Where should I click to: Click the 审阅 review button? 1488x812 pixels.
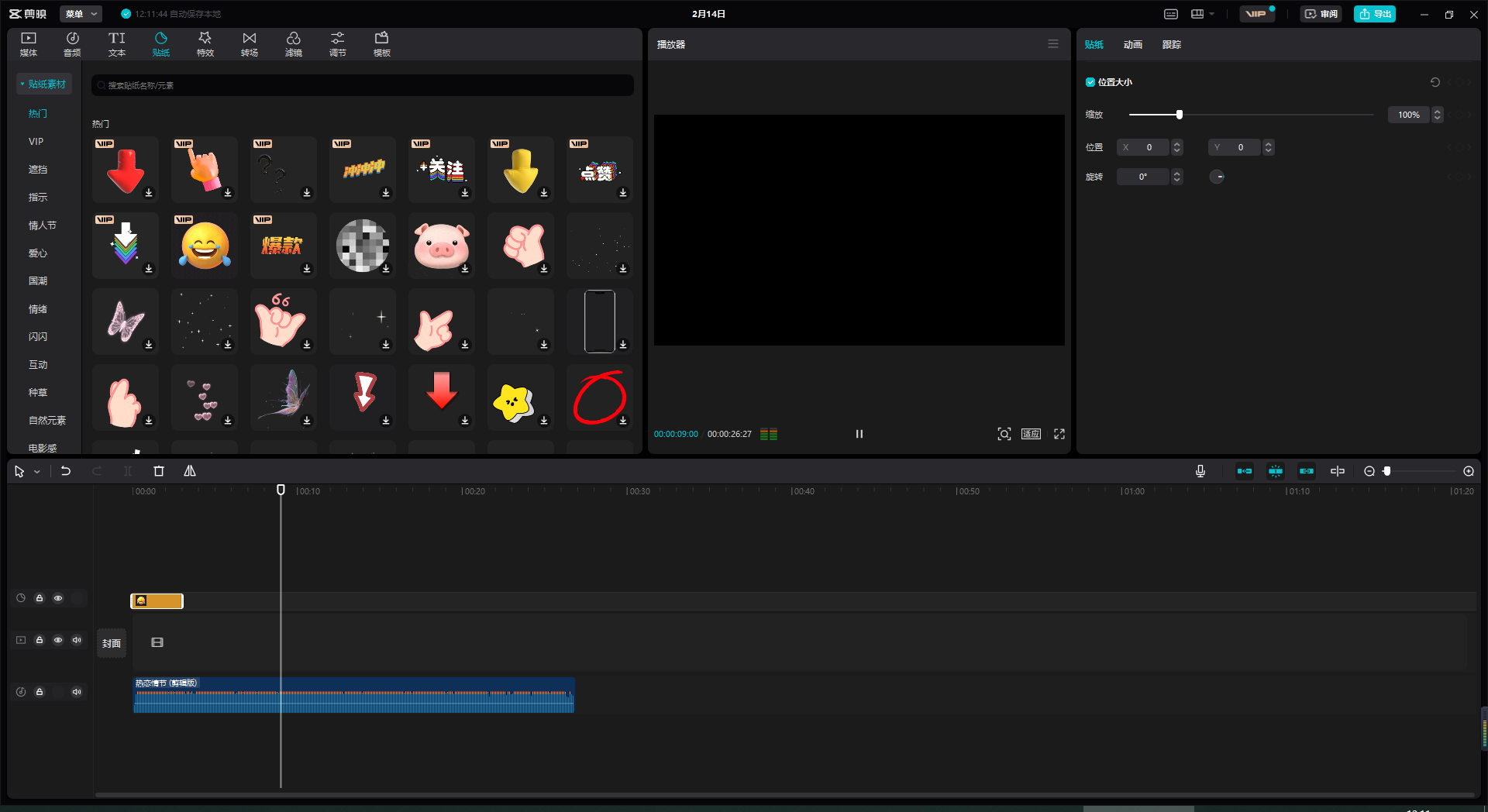pyautogui.click(x=1321, y=14)
